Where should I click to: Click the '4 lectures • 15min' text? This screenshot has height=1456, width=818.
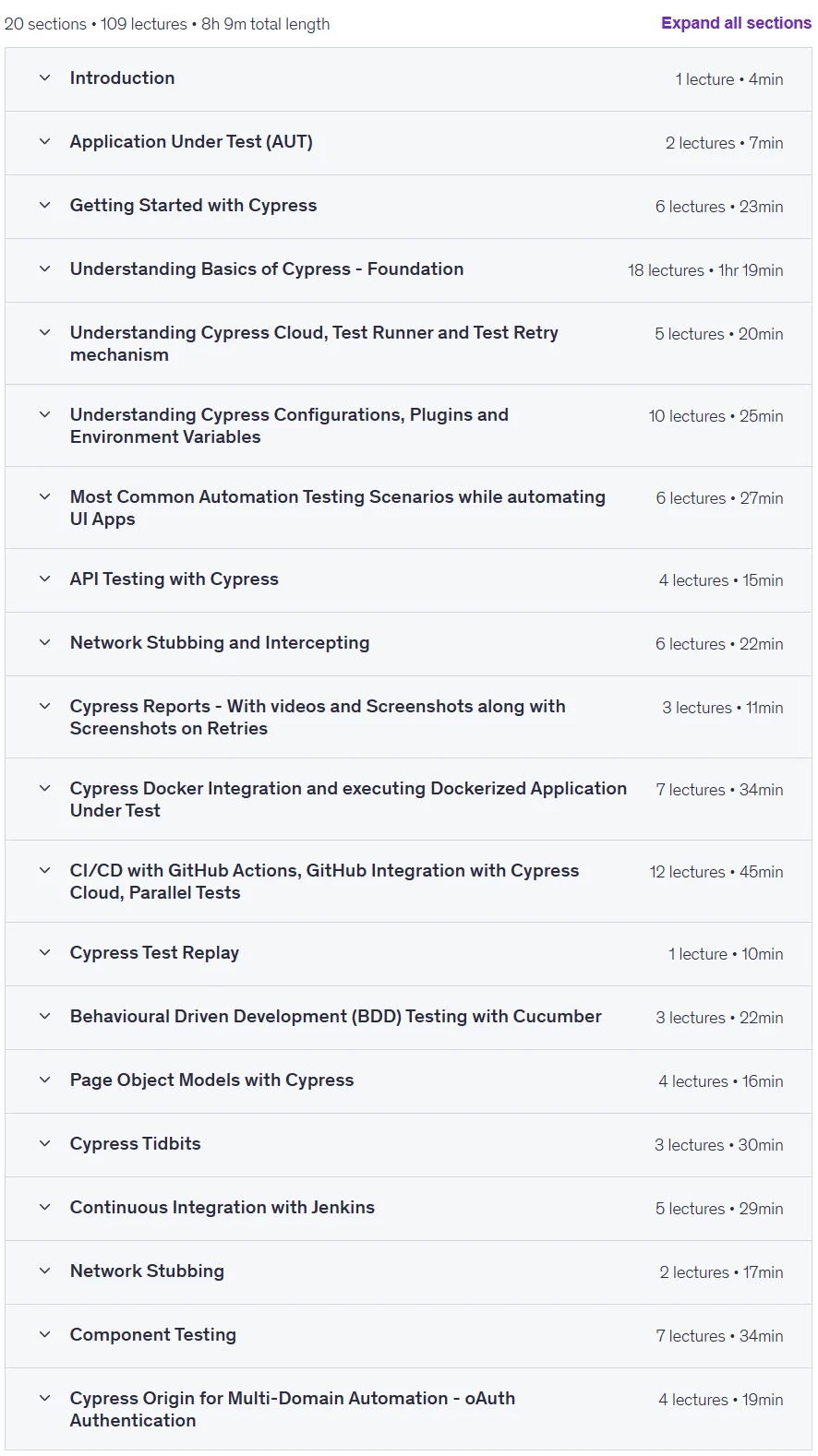pos(721,580)
